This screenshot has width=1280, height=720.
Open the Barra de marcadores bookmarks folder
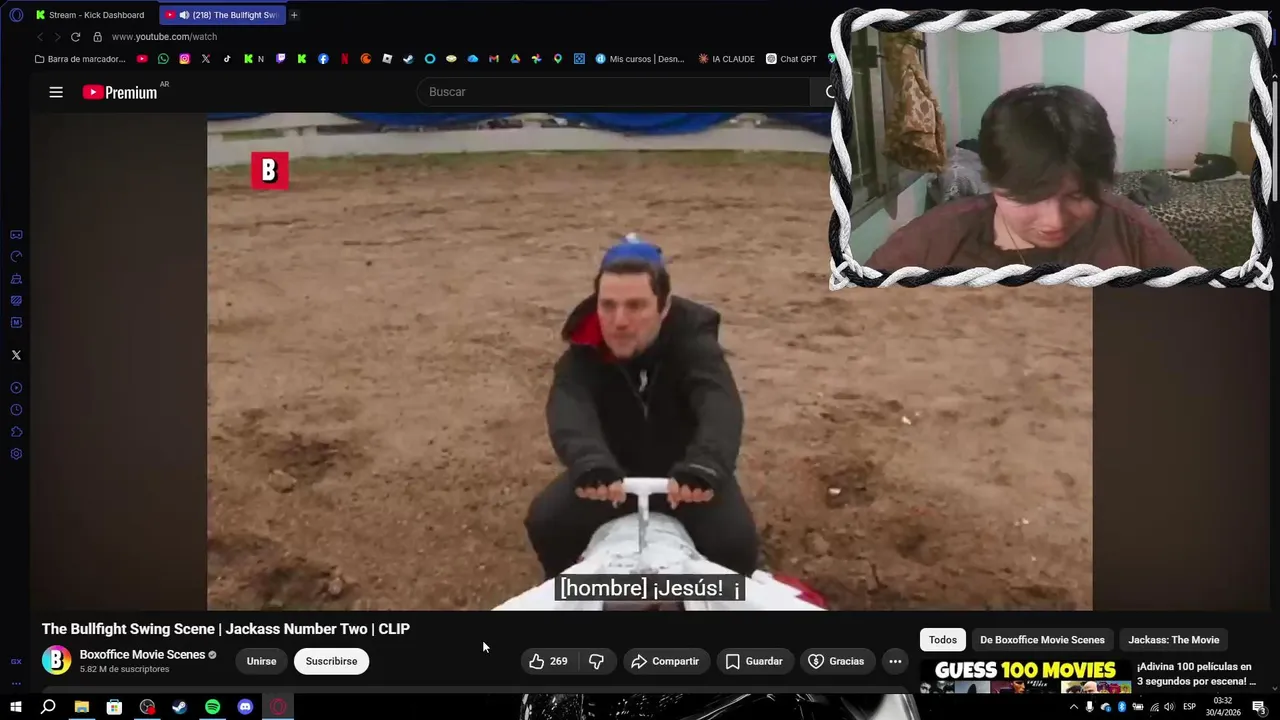tap(80, 59)
